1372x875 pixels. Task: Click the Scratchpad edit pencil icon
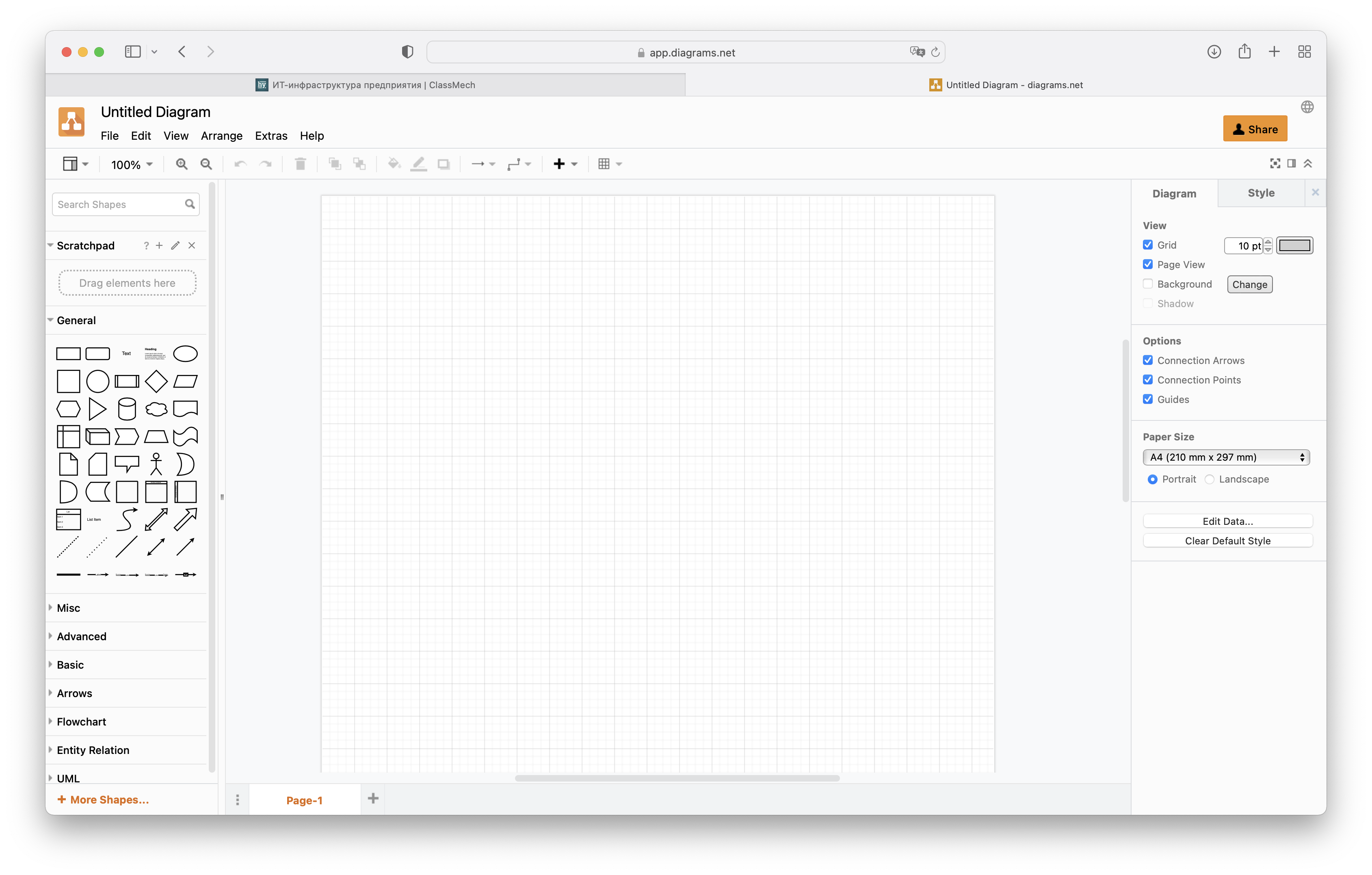click(x=175, y=246)
